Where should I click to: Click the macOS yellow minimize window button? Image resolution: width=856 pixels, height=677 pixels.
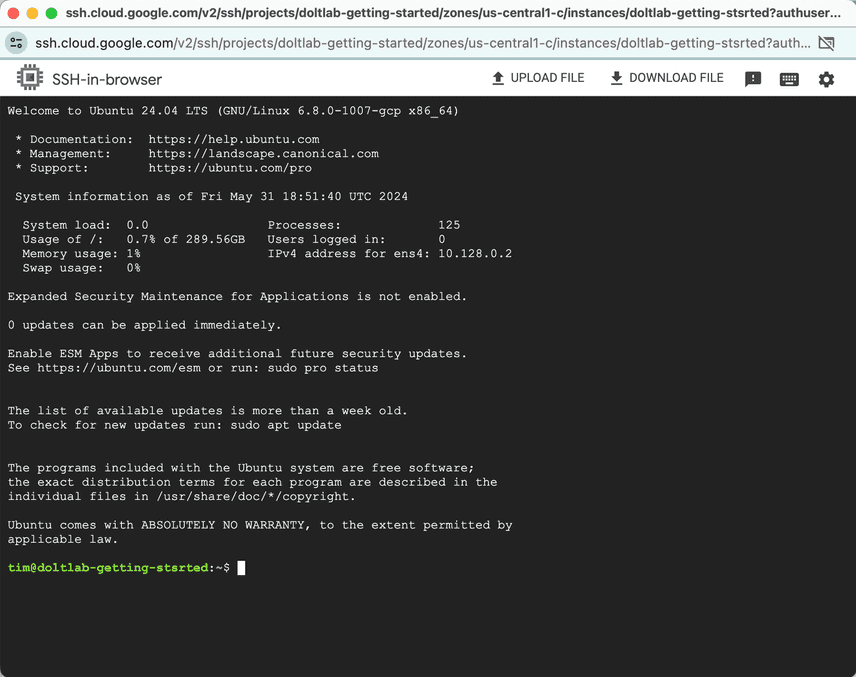coord(32,13)
